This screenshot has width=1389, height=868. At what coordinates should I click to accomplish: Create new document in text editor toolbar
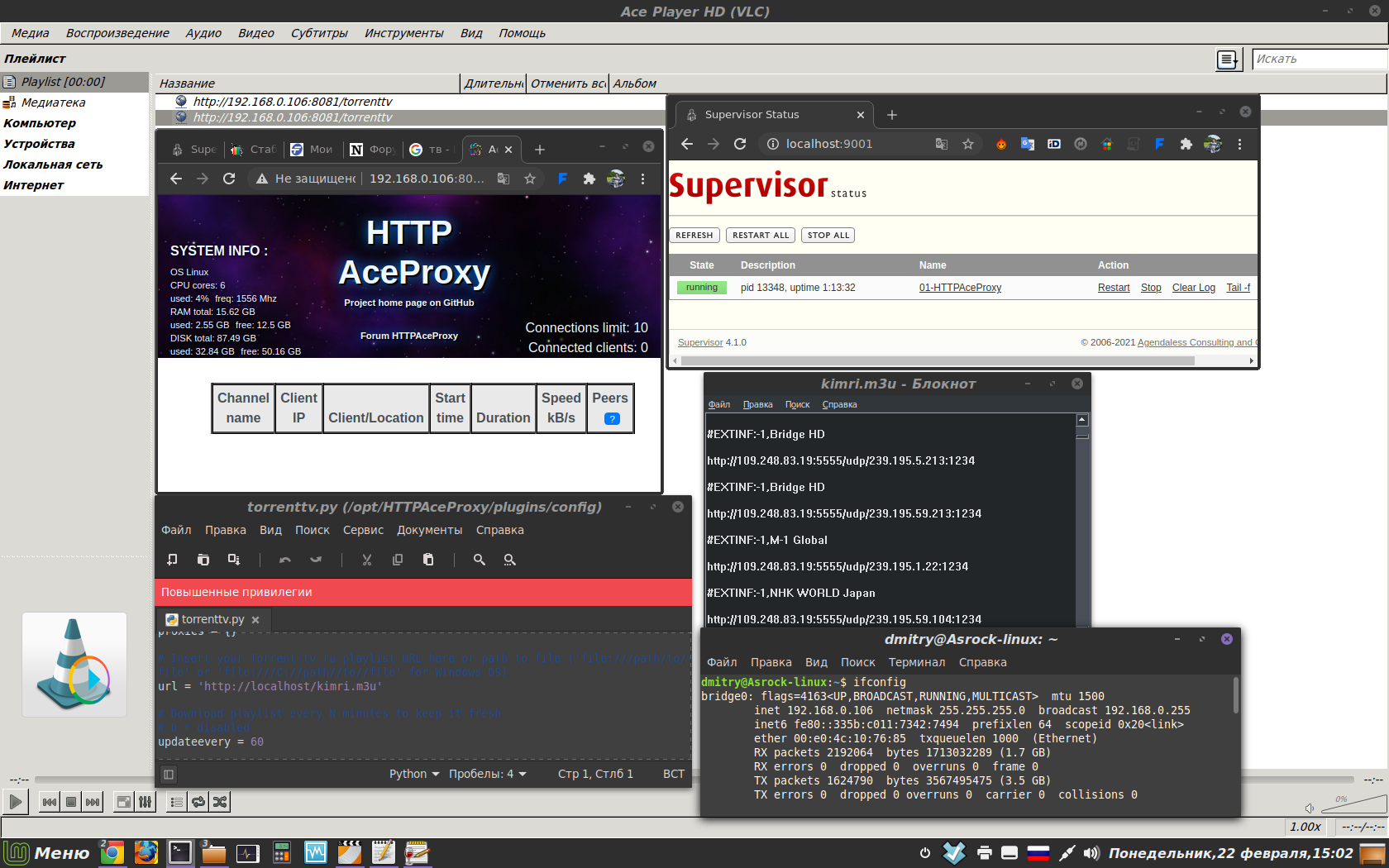point(172,560)
